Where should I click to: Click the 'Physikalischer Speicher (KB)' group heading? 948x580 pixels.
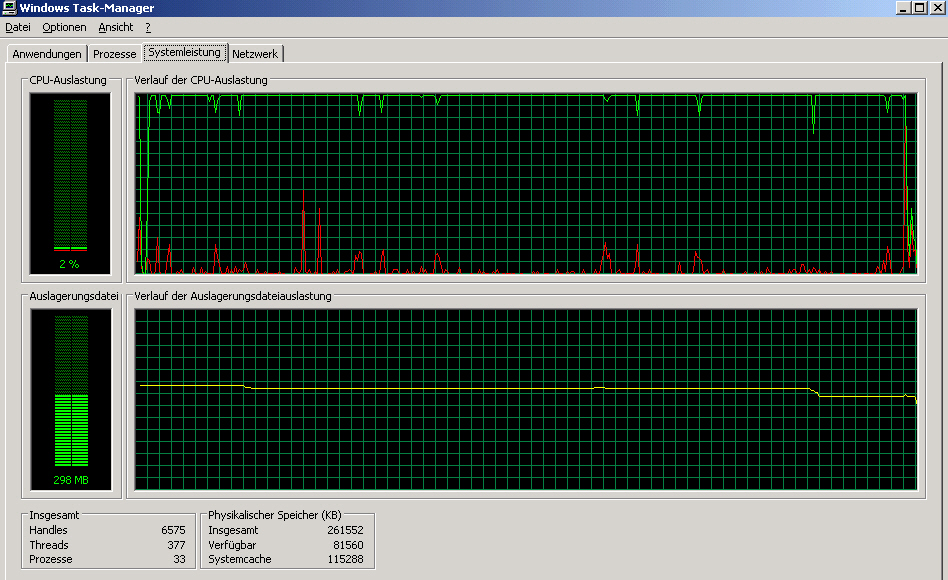click(x=274, y=515)
